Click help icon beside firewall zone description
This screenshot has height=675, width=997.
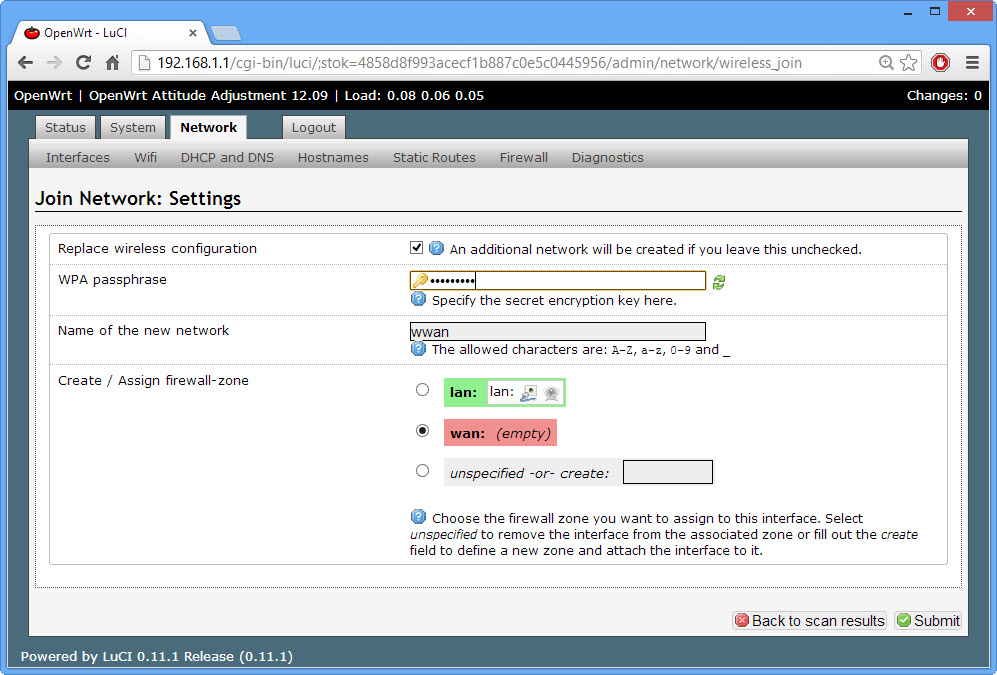click(418, 517)
